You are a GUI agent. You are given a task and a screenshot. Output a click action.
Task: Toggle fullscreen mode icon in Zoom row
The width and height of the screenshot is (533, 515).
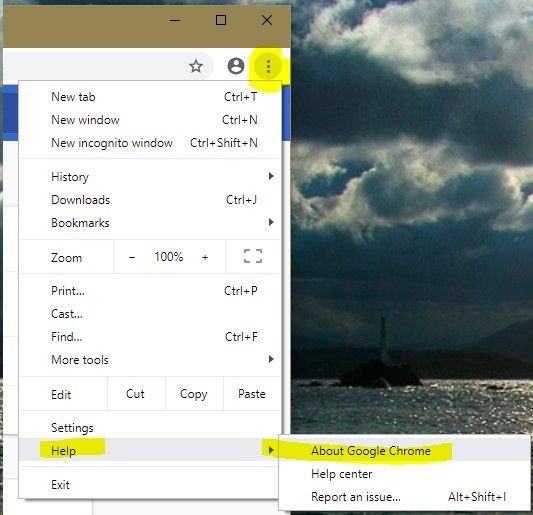[x=253, y=256]
